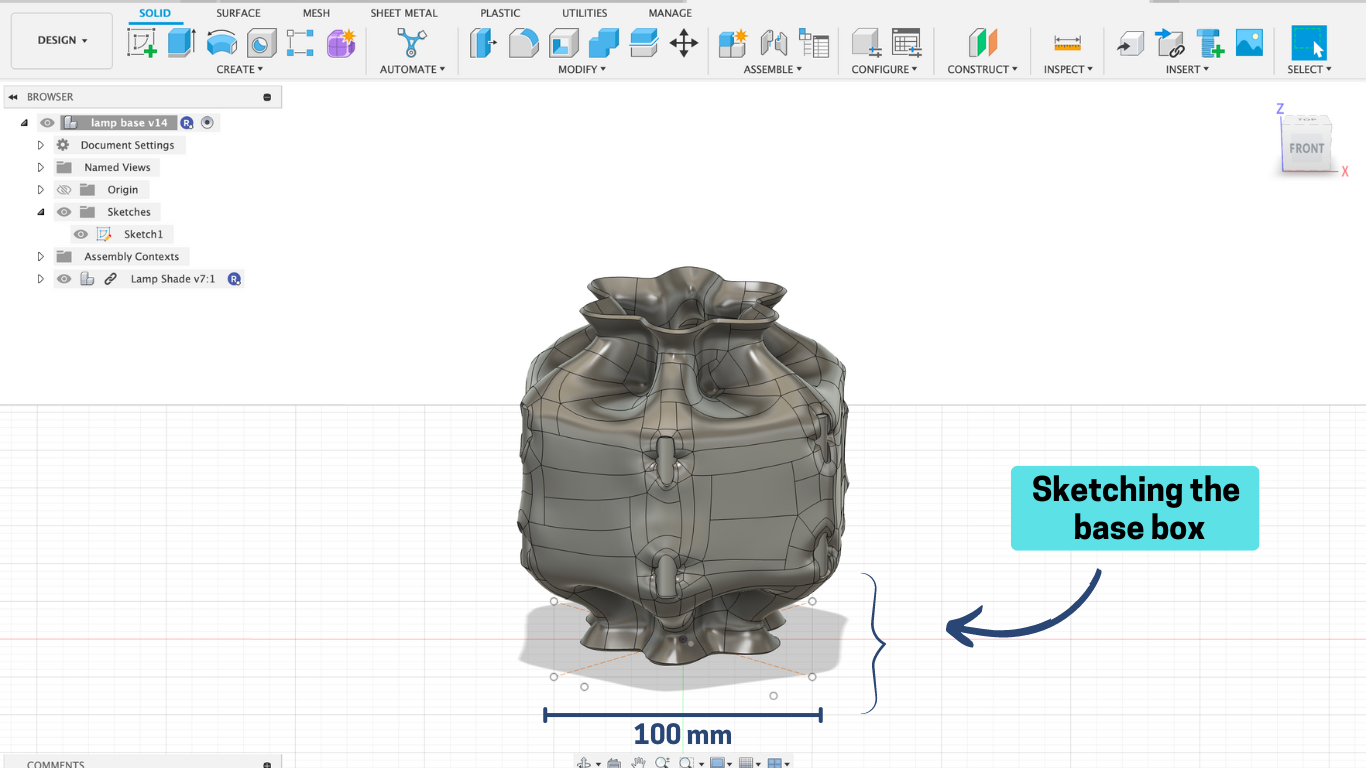Open the MODIFY dropdown menu
Screen dimensions: 1366x768
coord(581,69)
